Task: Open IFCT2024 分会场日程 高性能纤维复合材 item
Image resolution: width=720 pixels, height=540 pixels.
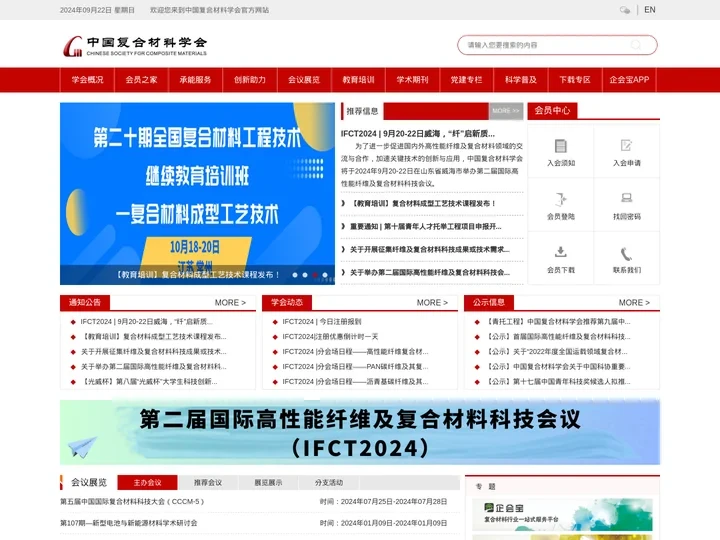Action: tap(355, 352)
